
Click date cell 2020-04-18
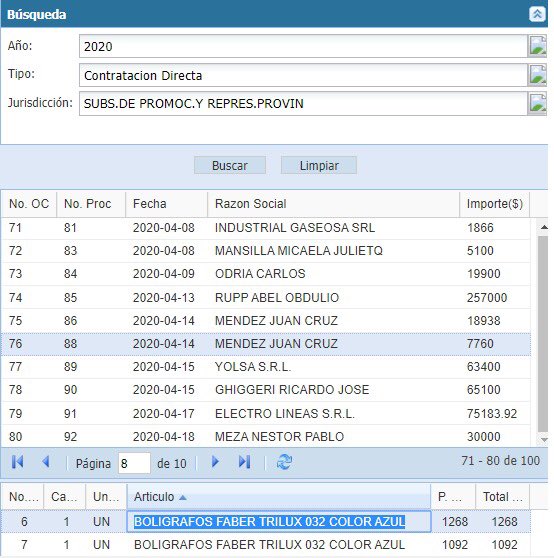[164, 437]
